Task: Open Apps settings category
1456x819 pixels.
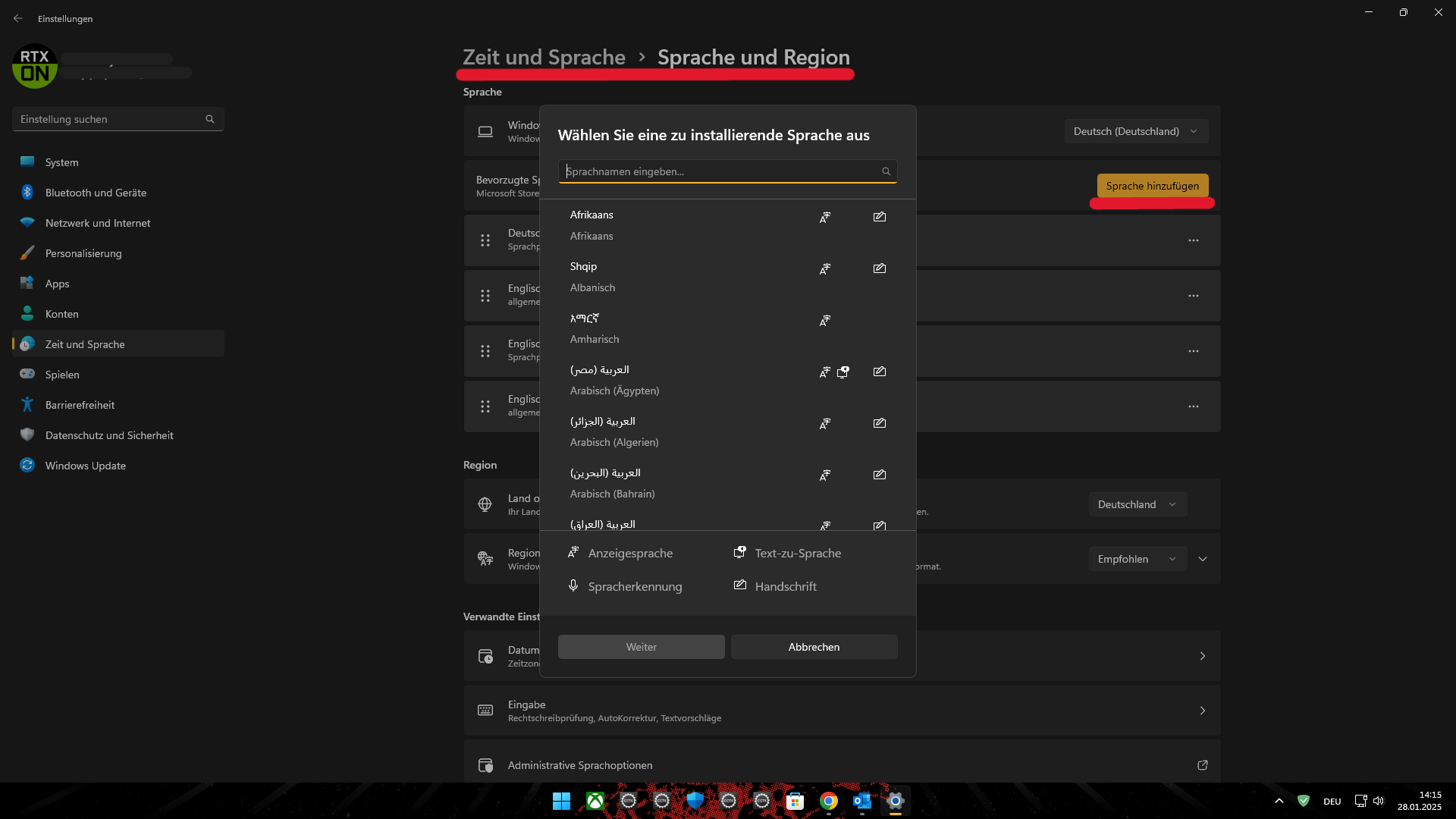Action: (x=118, y=284)
